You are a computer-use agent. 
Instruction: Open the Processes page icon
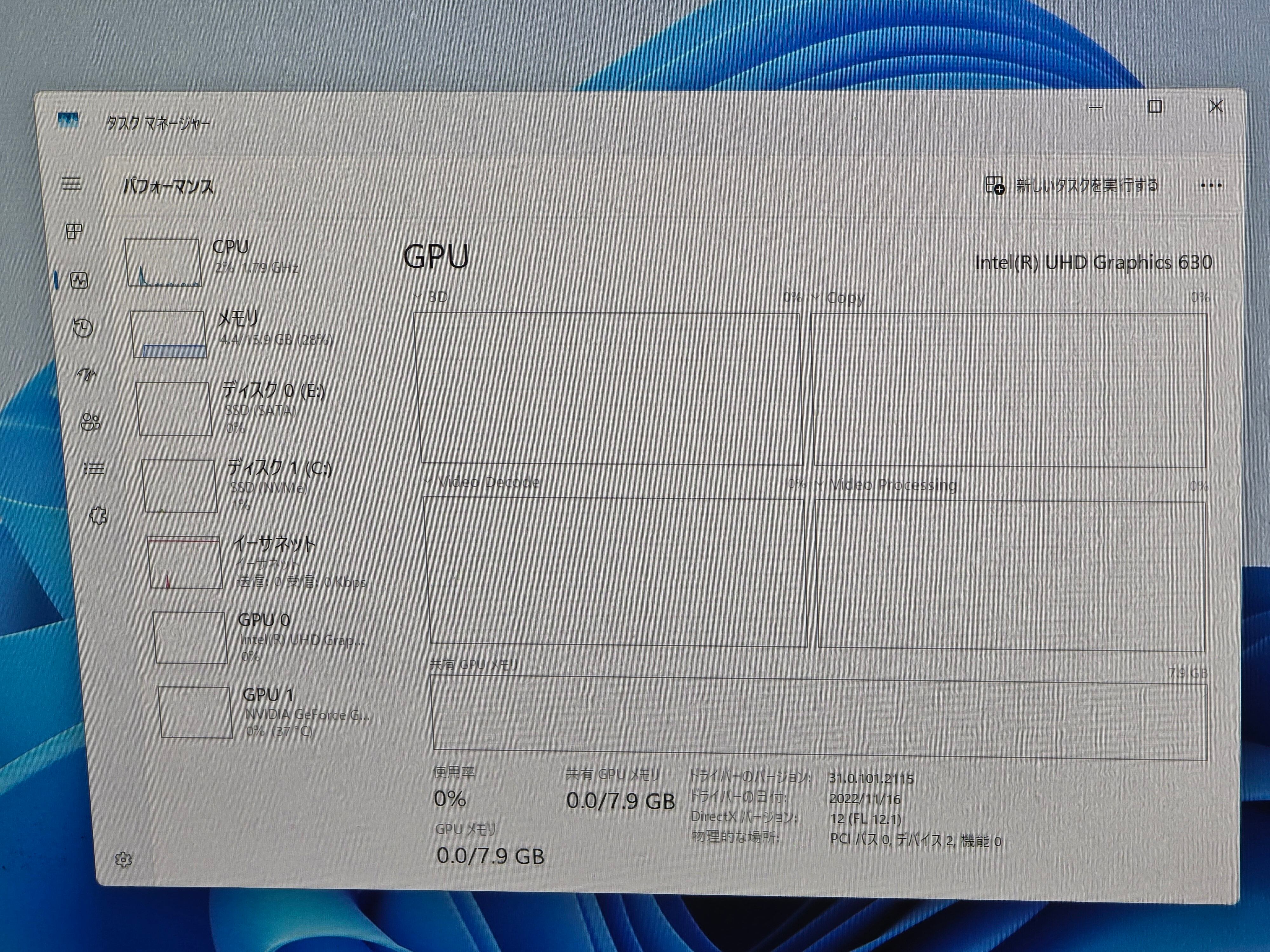click(75, 231)
